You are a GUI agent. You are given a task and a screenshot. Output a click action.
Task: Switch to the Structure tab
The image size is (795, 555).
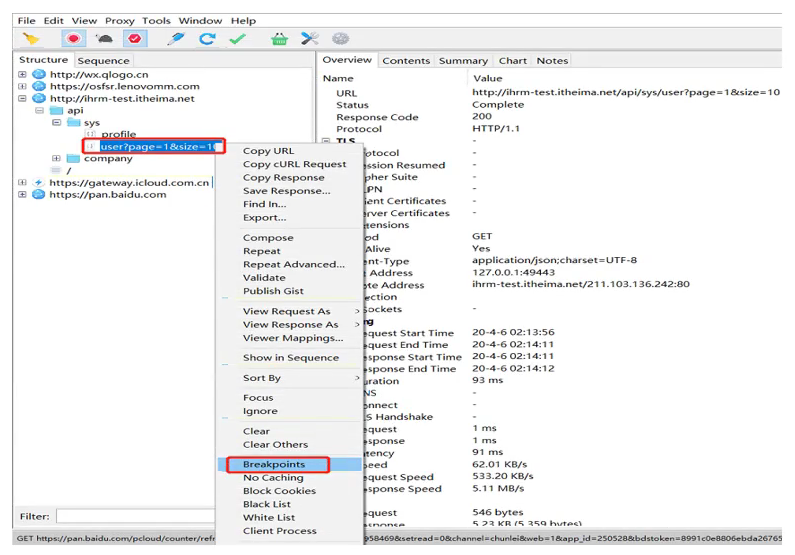tap(43, 60)
